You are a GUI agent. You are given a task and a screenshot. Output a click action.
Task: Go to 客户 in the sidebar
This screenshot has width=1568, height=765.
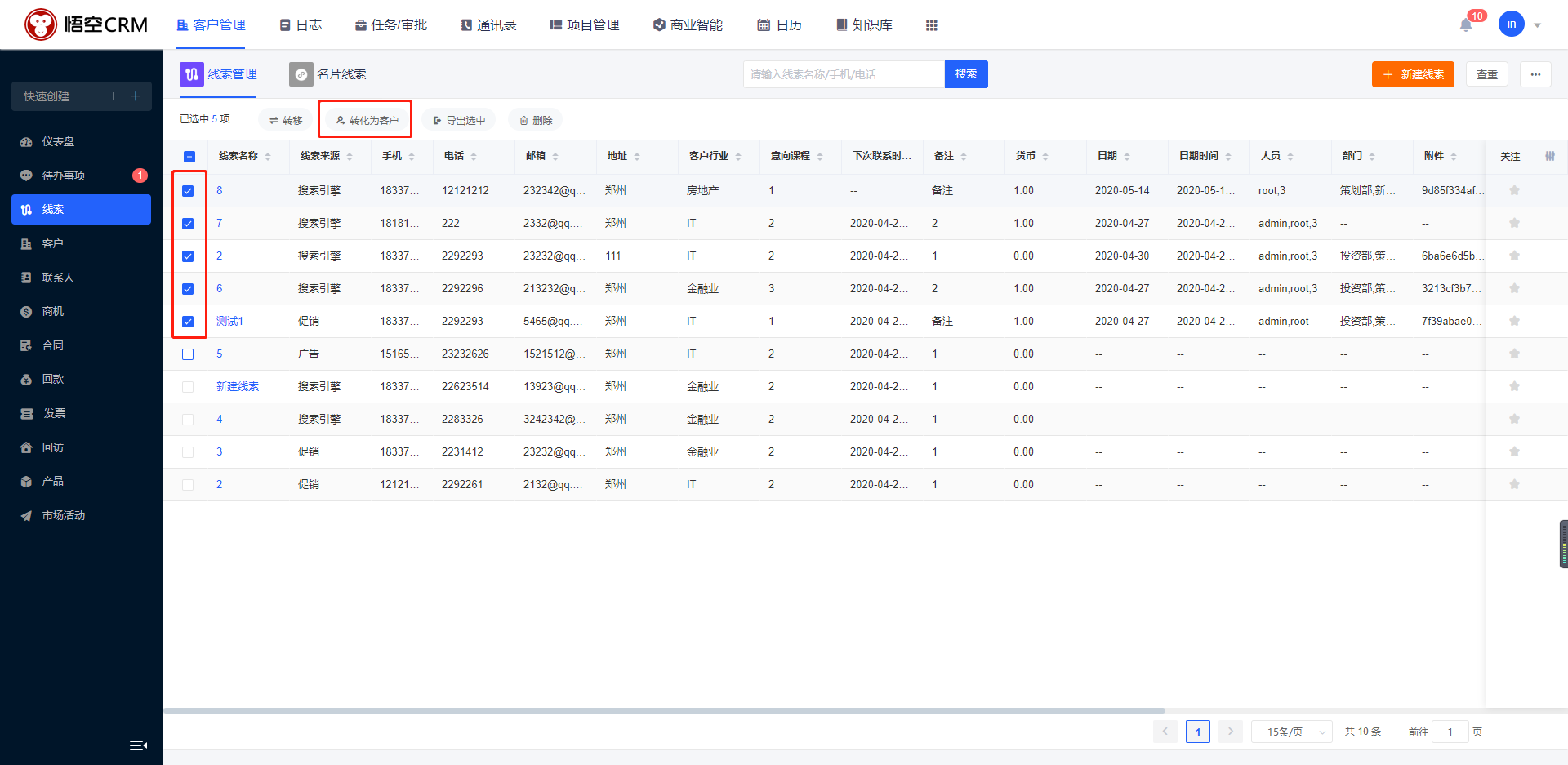tap(82, 243)
